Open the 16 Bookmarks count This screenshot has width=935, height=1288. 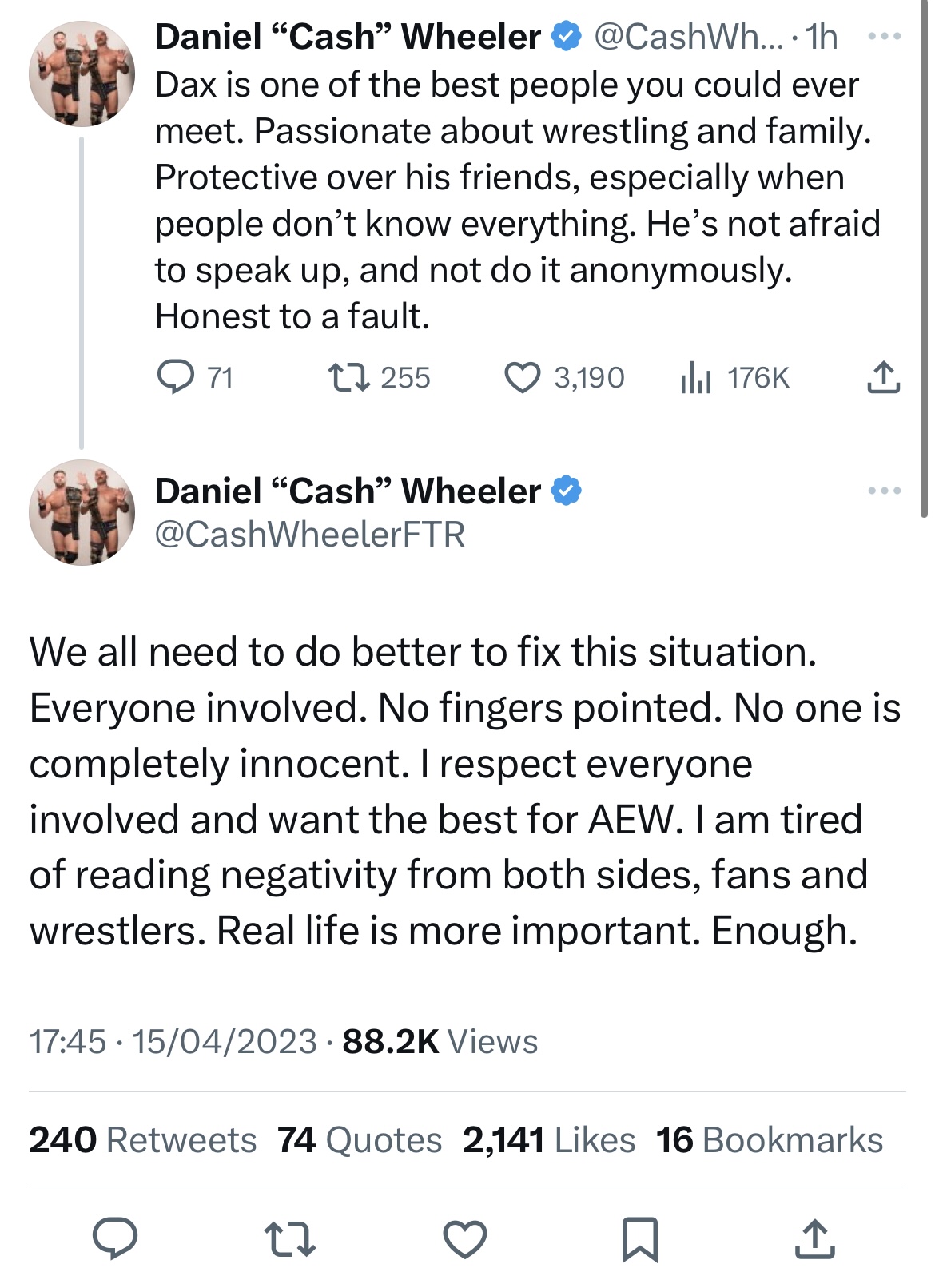769,1140
